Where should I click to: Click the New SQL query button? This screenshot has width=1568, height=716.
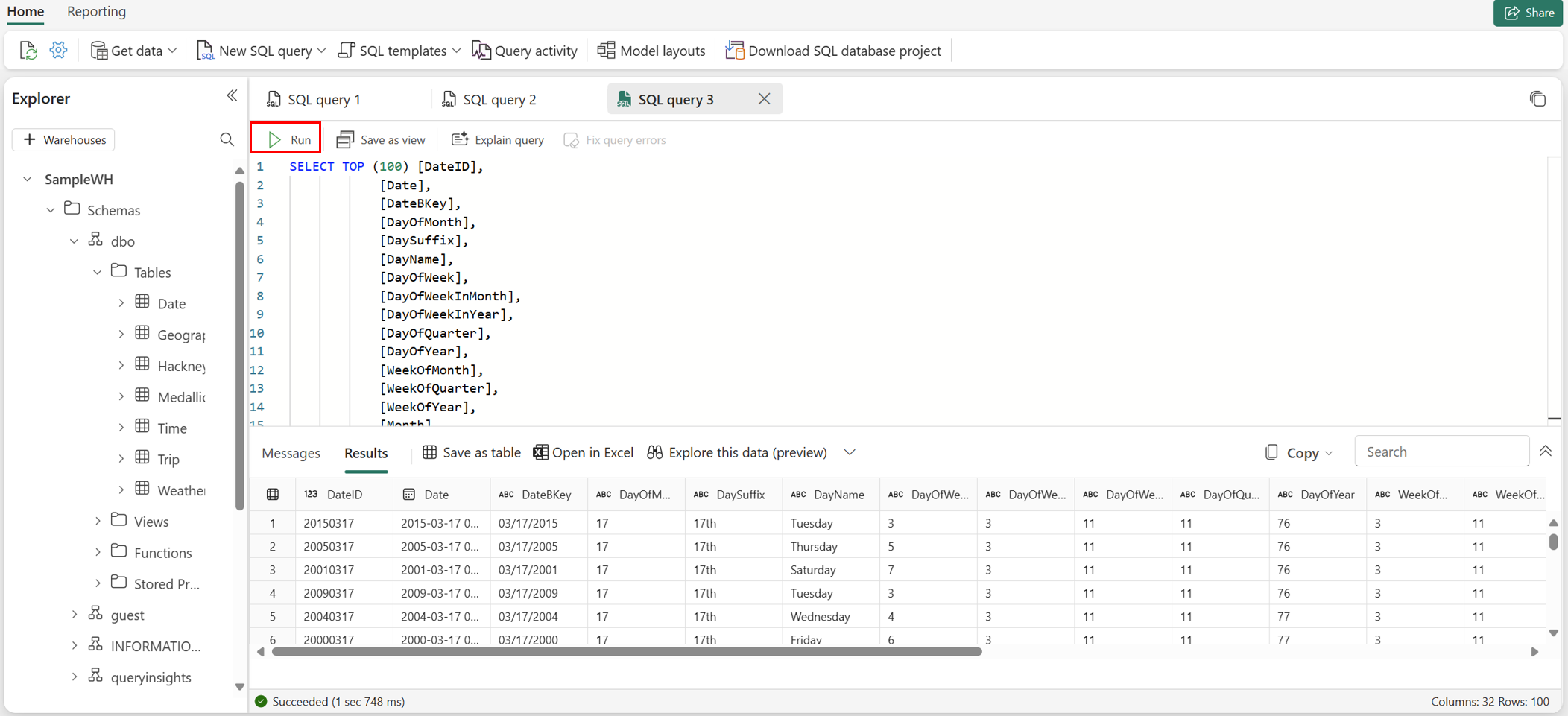point(254,51)
